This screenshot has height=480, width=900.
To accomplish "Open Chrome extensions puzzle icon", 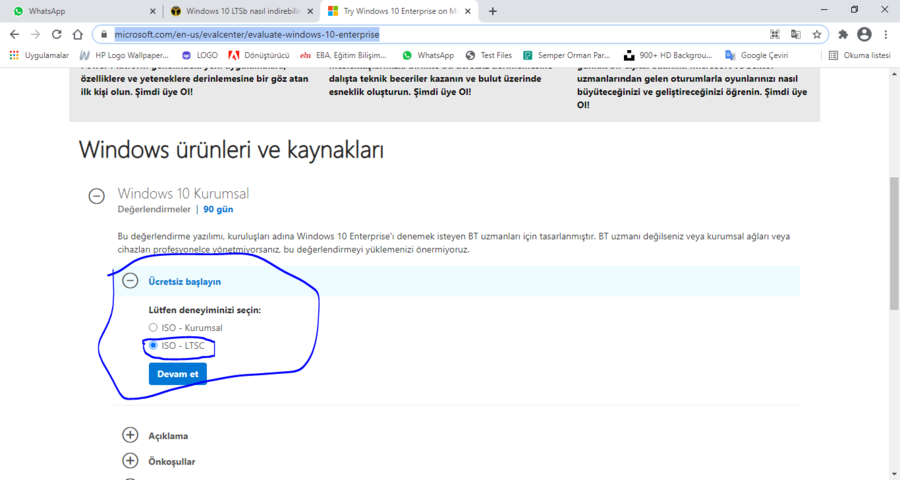I will click(843, 34).
